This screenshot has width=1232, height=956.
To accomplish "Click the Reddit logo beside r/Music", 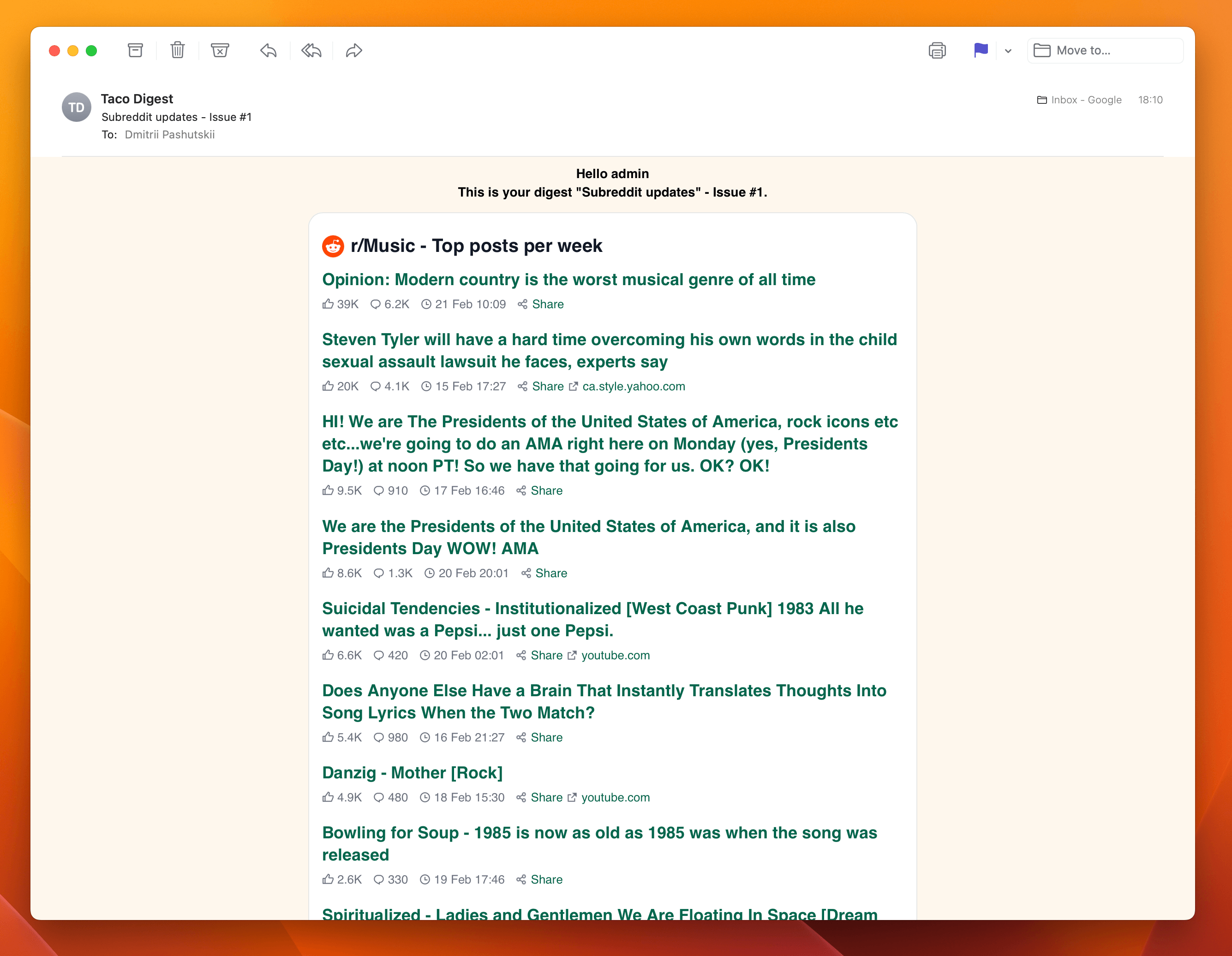I will pos(333,246).
